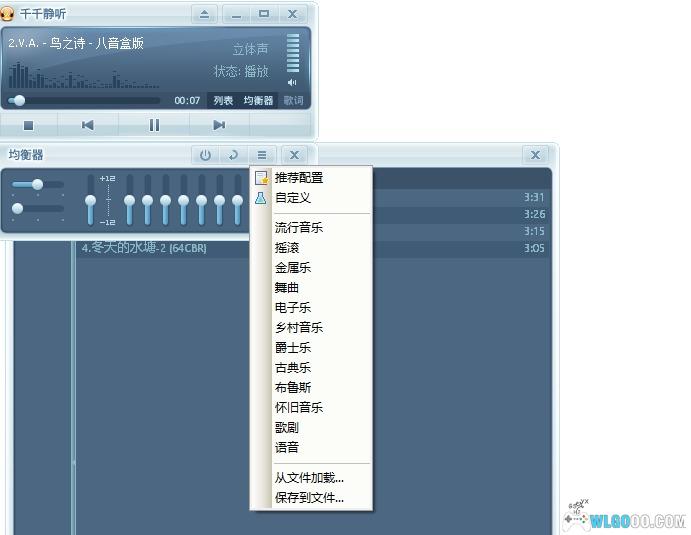Choose the 电子乐 preset

pos(311,308)
